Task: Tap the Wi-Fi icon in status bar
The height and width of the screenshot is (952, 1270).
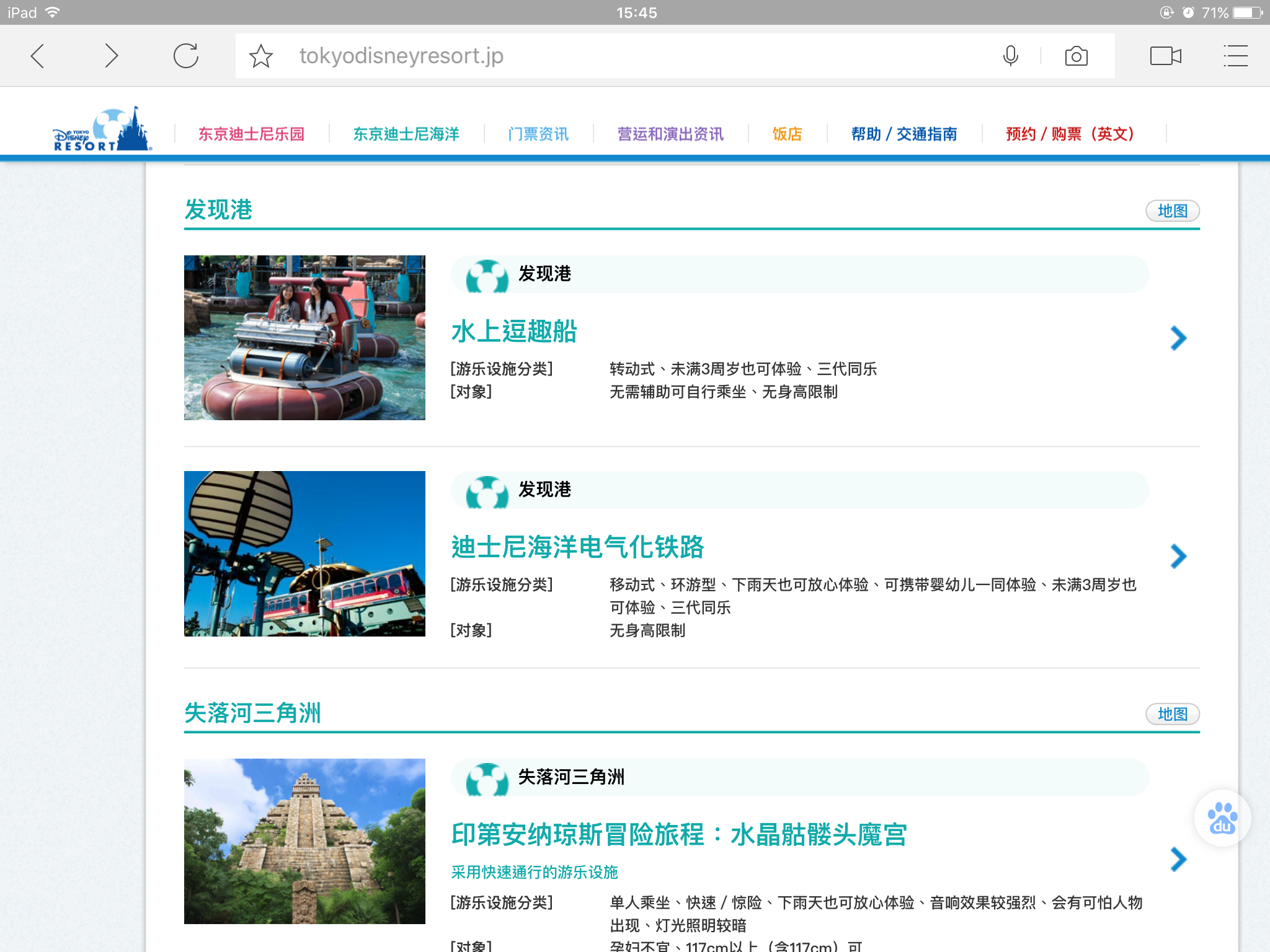Action: click(53, 12)
